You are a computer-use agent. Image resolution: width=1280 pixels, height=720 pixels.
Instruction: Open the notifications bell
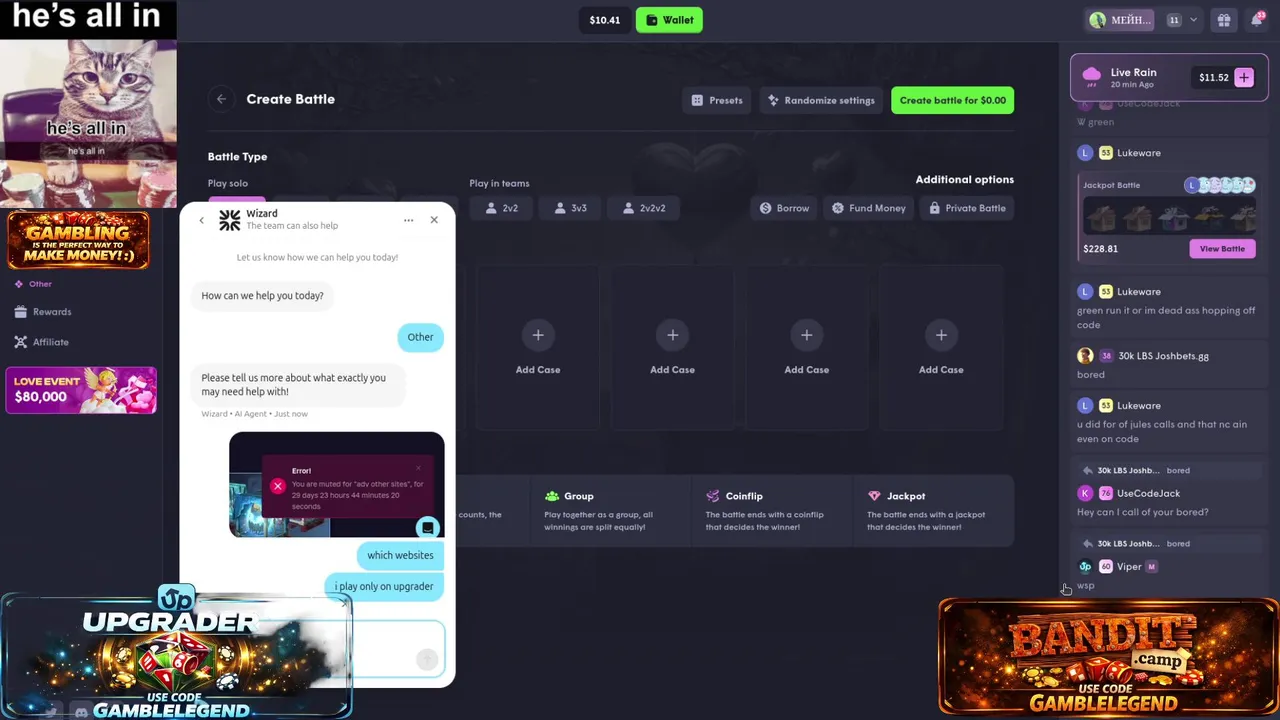coord(1257,20)
